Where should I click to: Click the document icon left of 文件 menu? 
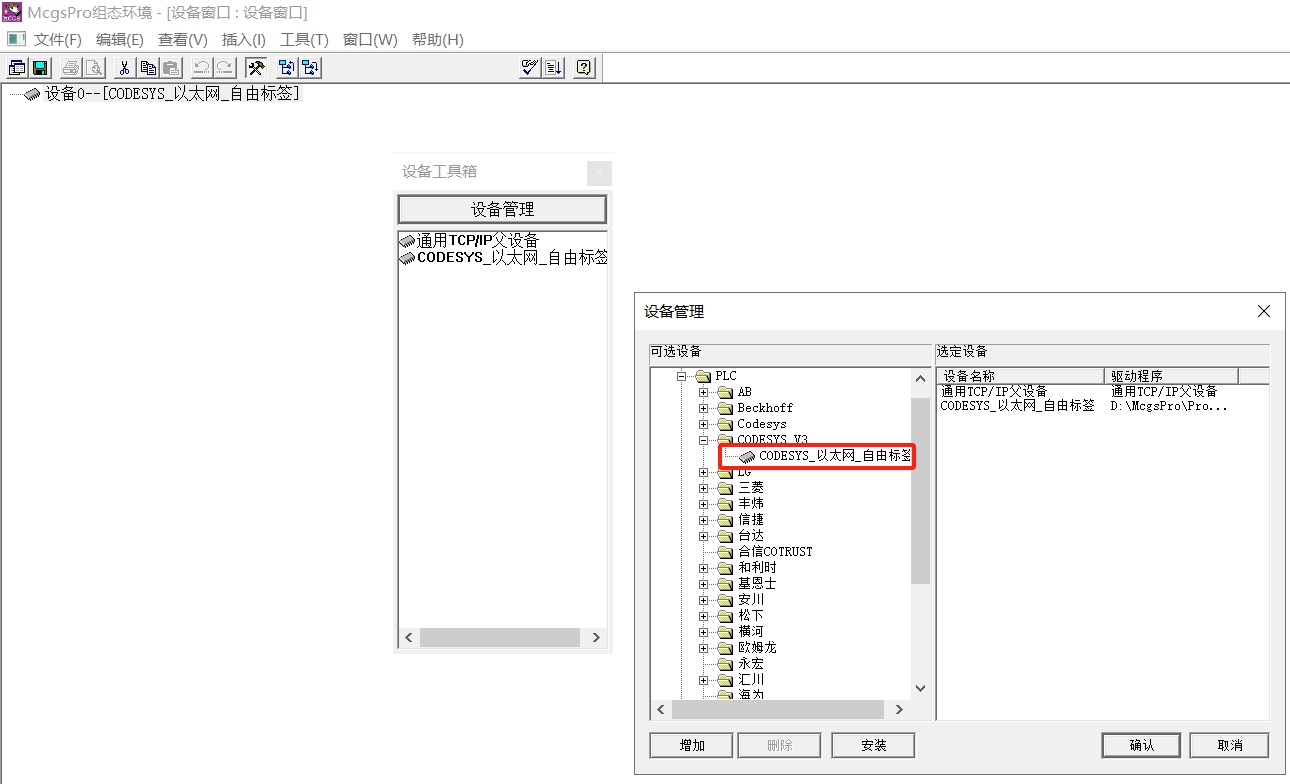coord(16,39)
